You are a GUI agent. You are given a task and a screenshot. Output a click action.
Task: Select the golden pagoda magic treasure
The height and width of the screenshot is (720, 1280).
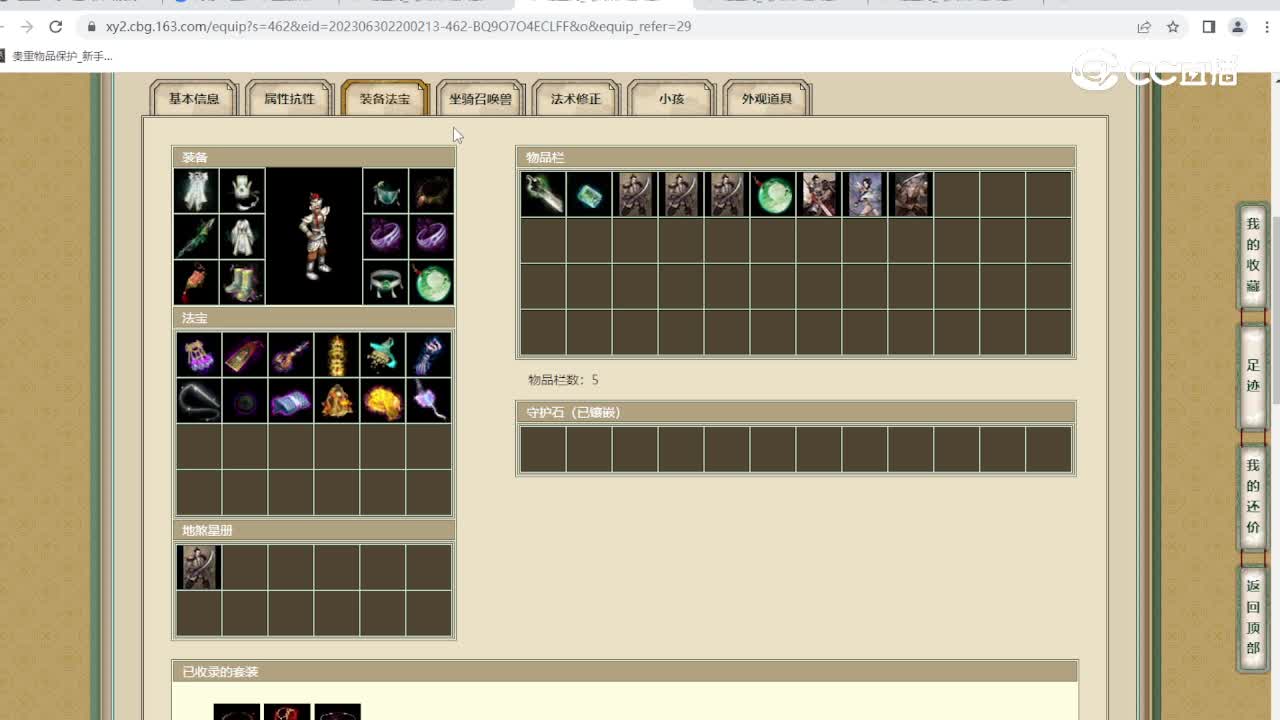(x=337, y=355)
